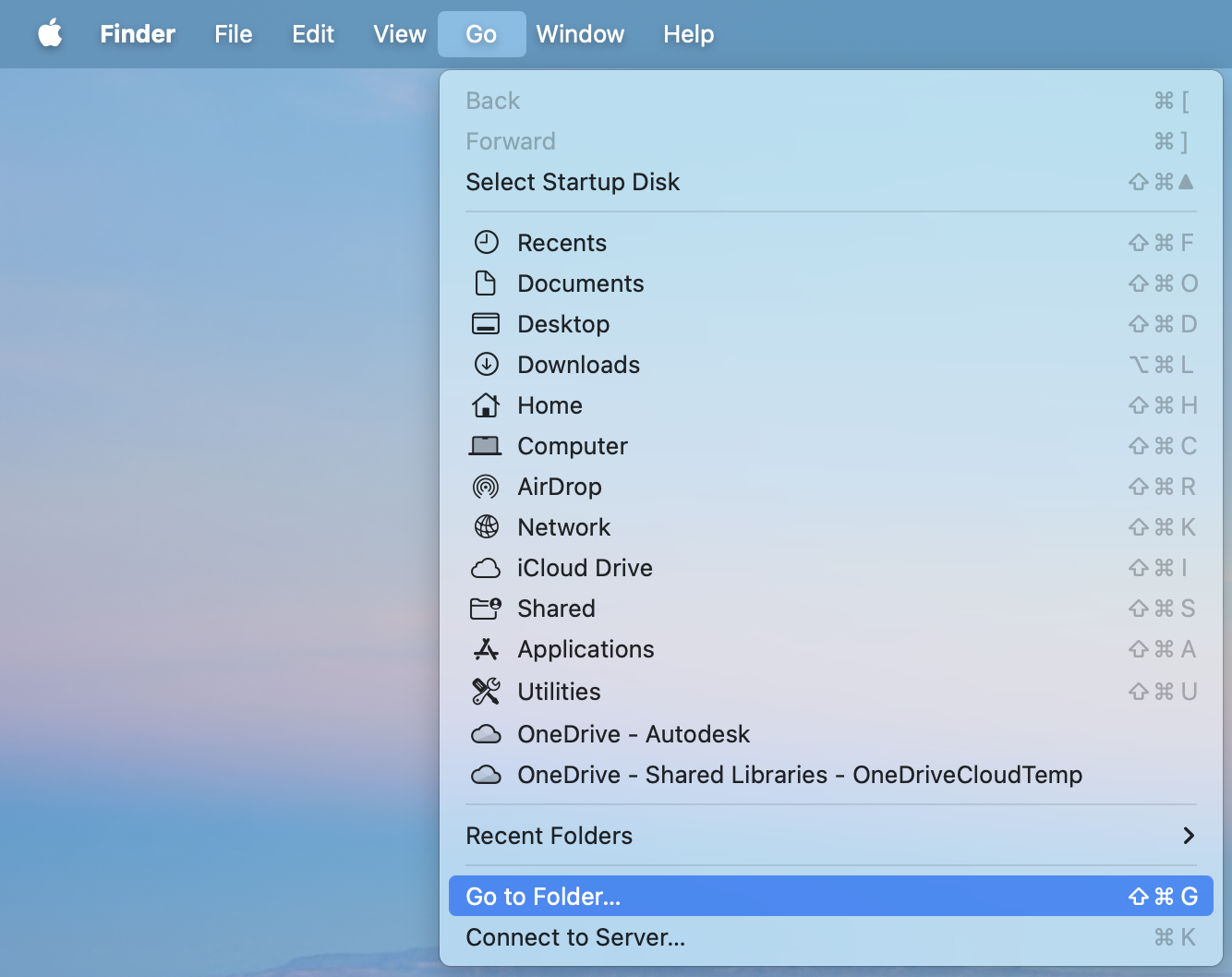1232x977 pixels.
Task: Open the Window menu
Action: click(x=580, y=34)
